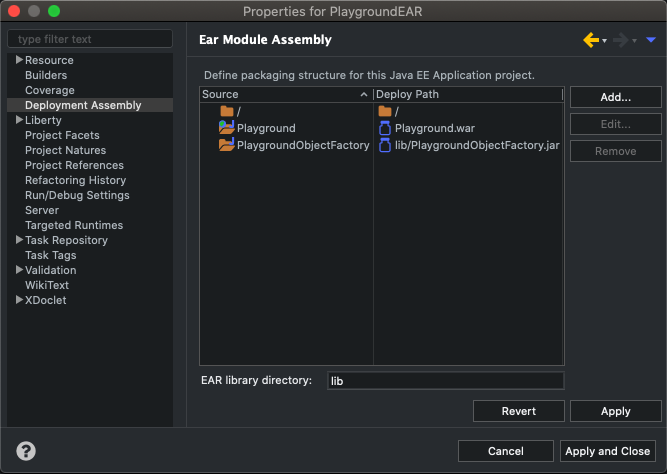Click the yellow Back navigation arrow

coord(591,40)
